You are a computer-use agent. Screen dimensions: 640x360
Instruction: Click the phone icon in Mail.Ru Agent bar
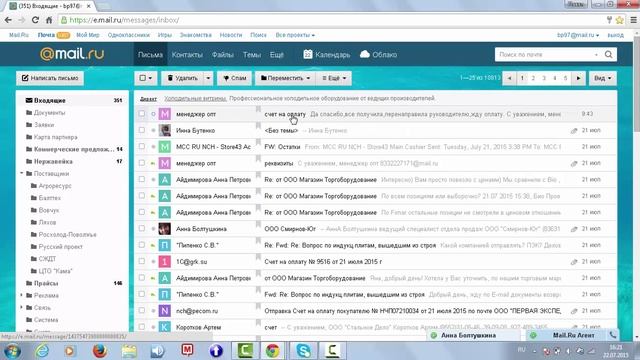point(613,335)
